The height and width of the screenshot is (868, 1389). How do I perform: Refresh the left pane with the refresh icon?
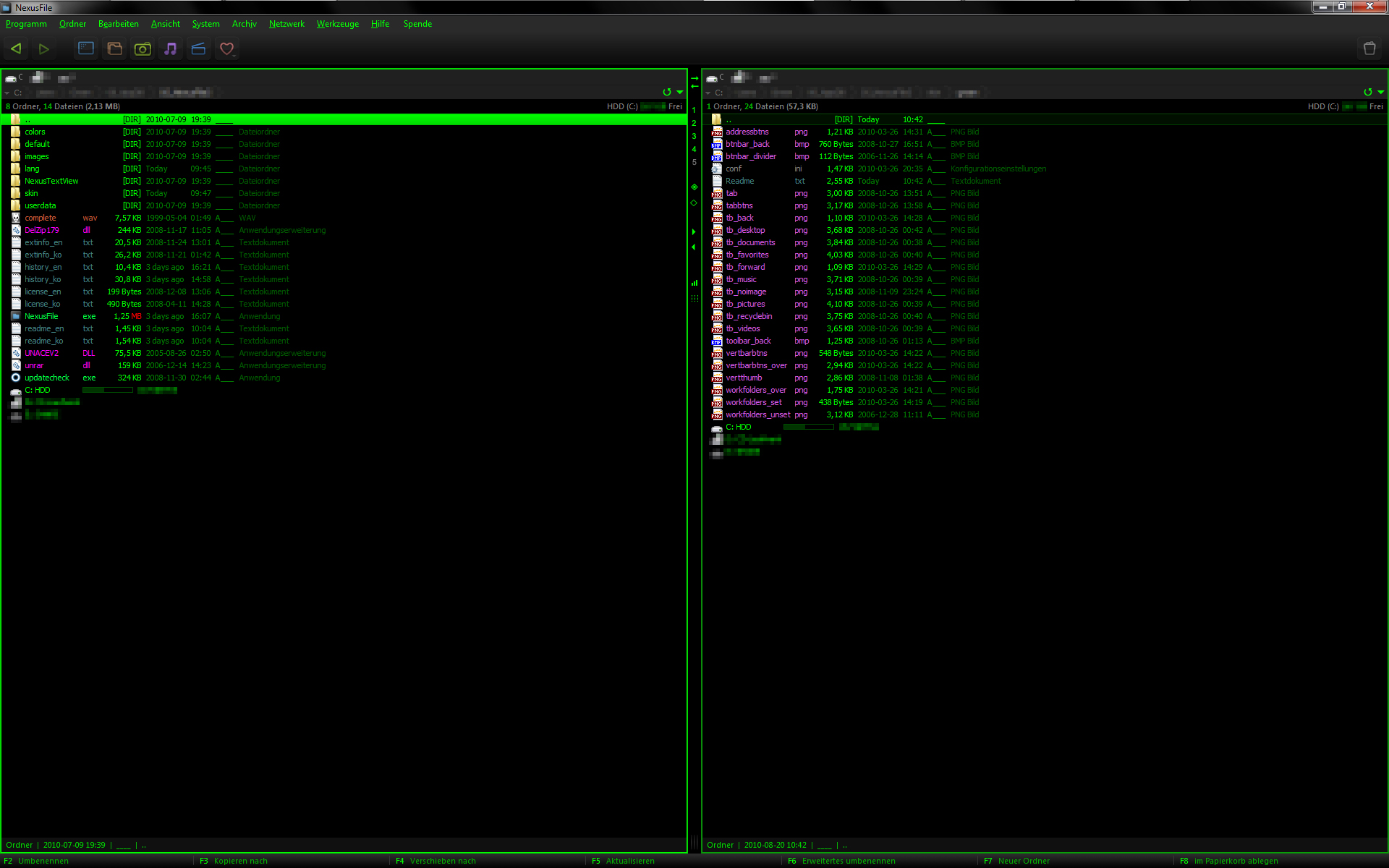(667, 93)
